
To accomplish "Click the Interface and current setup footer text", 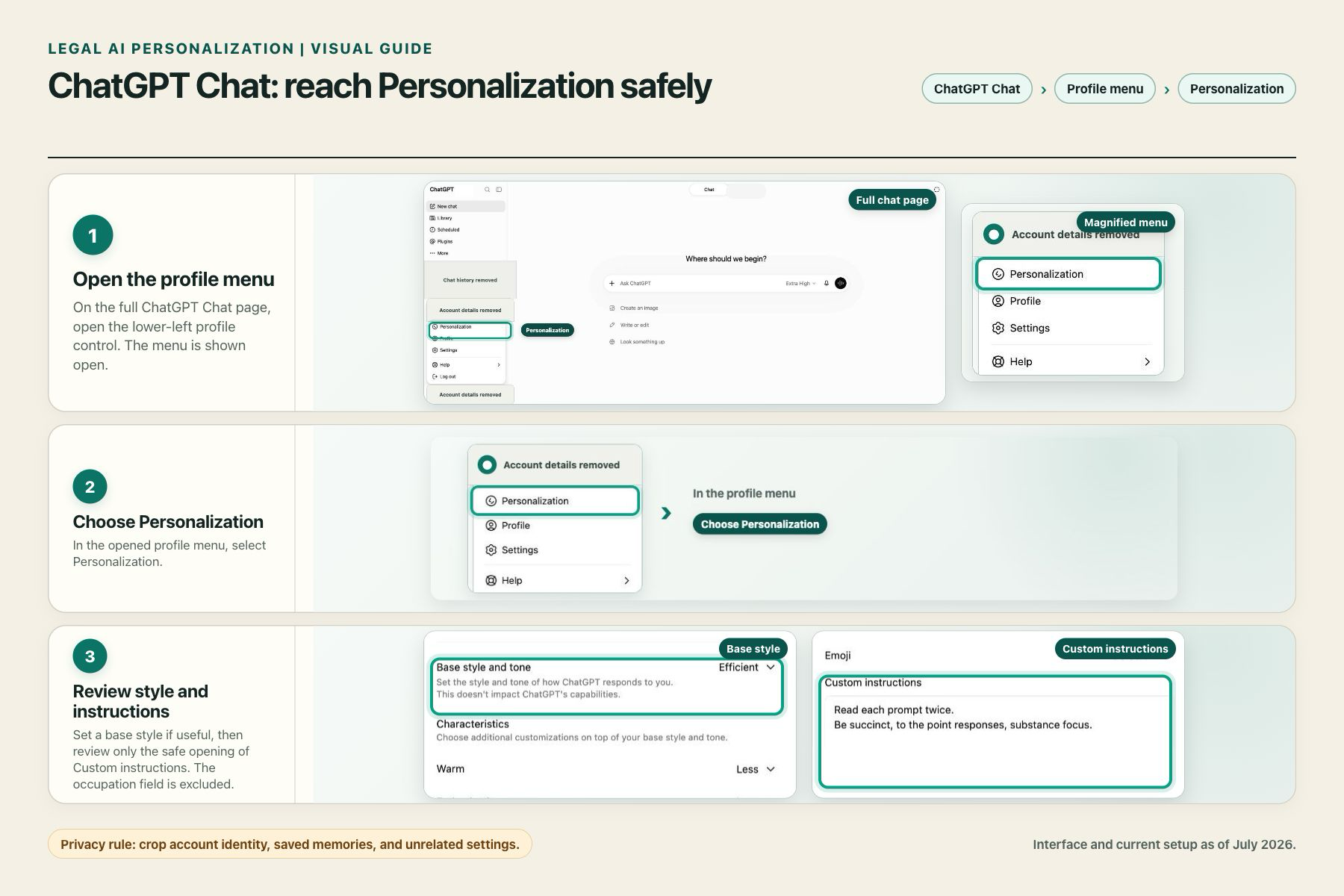I will tap(1164, 844).
